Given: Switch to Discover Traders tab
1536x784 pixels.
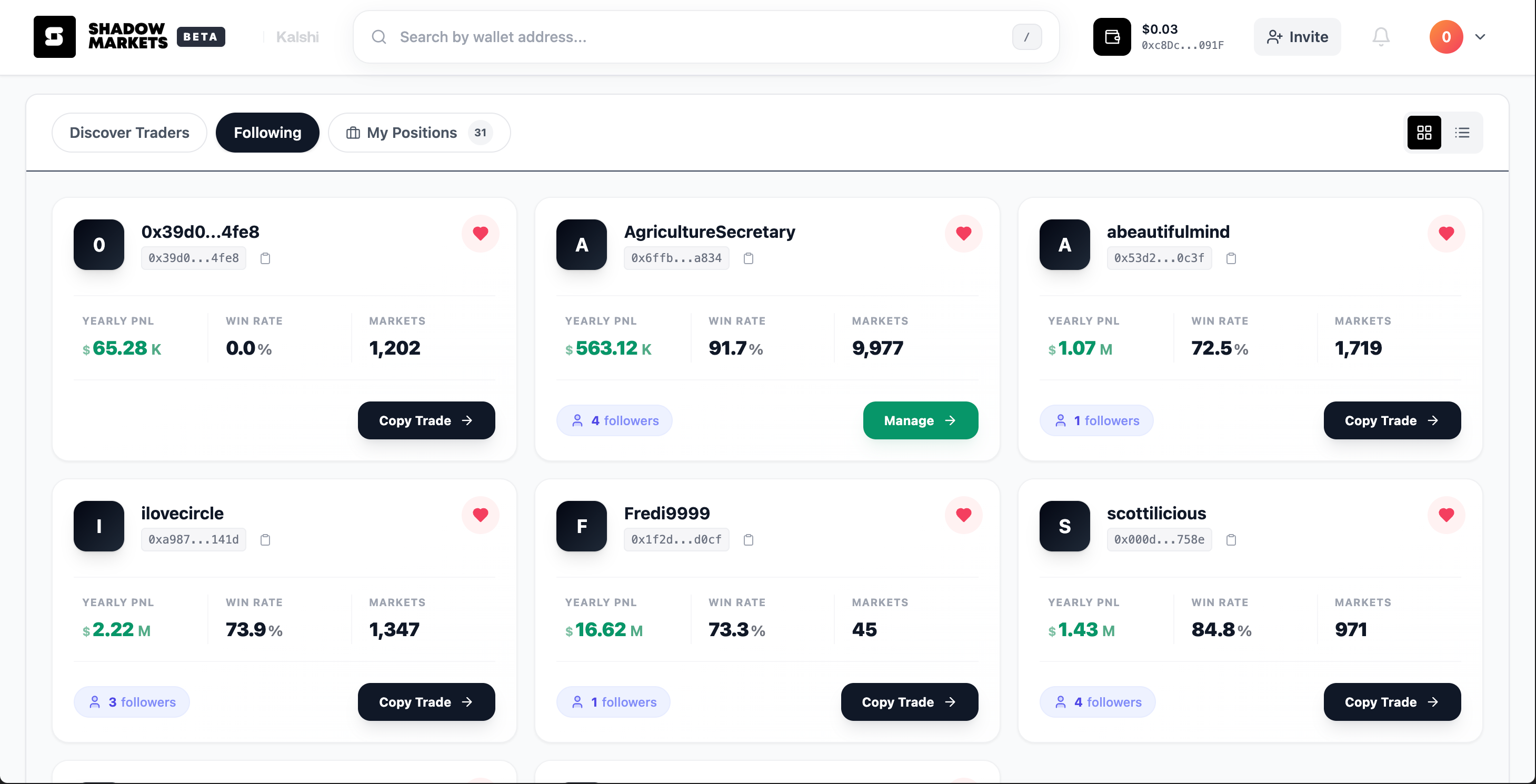Looking at the screenshot, I should coord(129,133).
